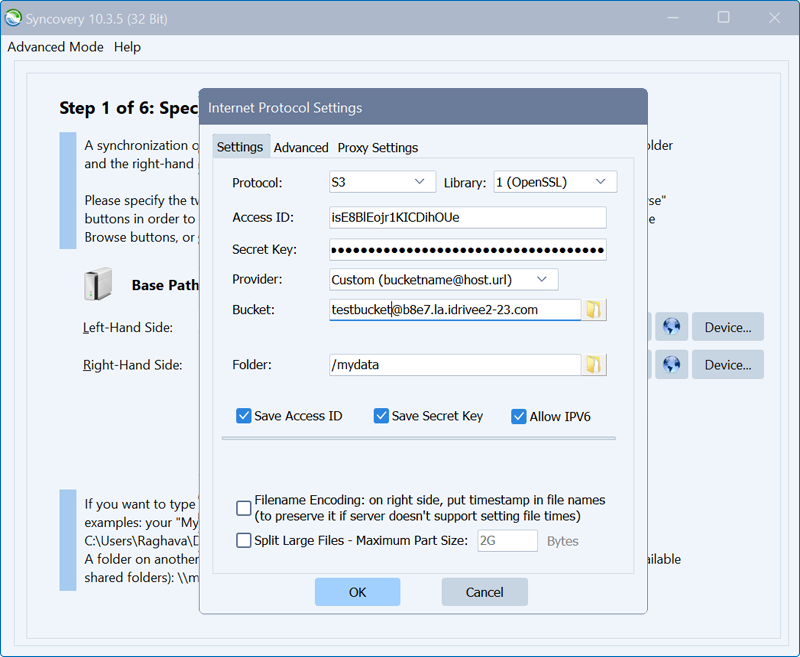Viewport: 800px width, 657px height.
Task: Click the Base Path heading
Action: pyautogui.click(x=165, y=285)
